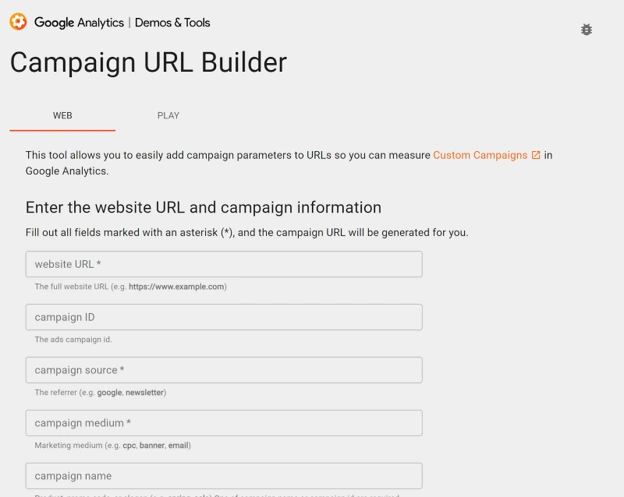Switch to the WEB tab
The width and height of the screenshot is (624, 497).
click(62, 116)
